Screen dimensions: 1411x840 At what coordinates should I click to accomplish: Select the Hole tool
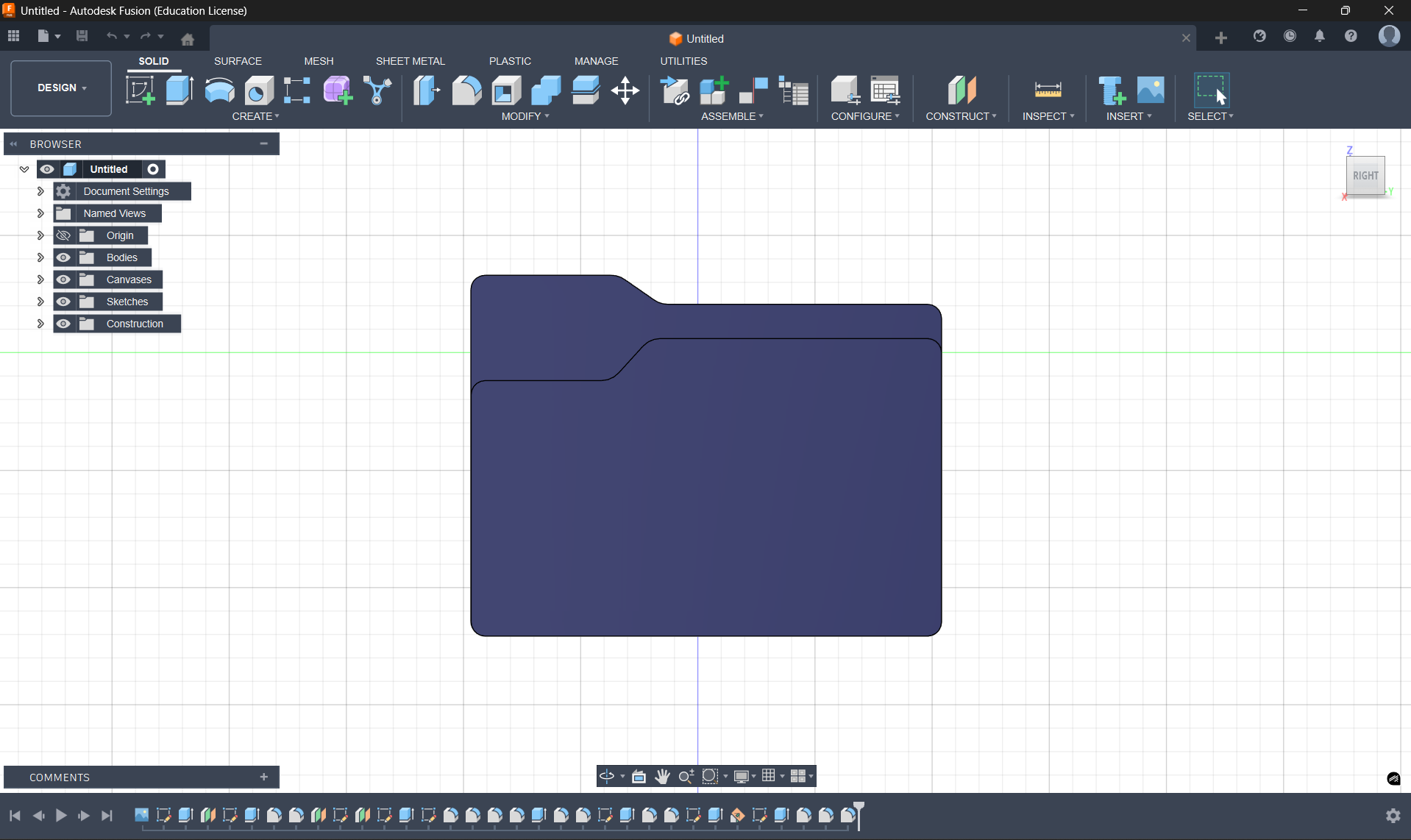tap(259, 90)
